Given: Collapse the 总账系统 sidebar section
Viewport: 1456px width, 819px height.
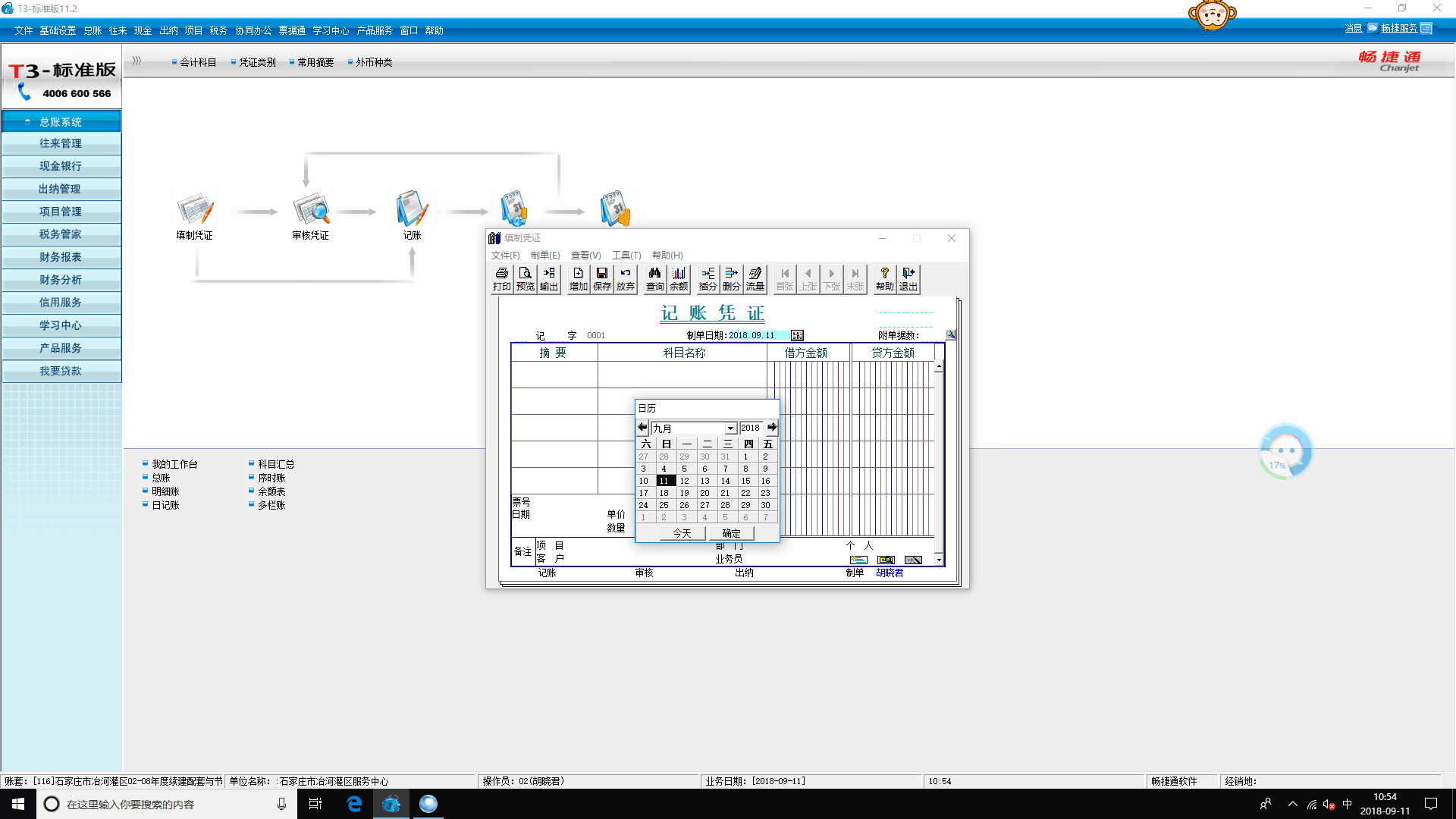Looking at the screenshot, I should [61, 121].
